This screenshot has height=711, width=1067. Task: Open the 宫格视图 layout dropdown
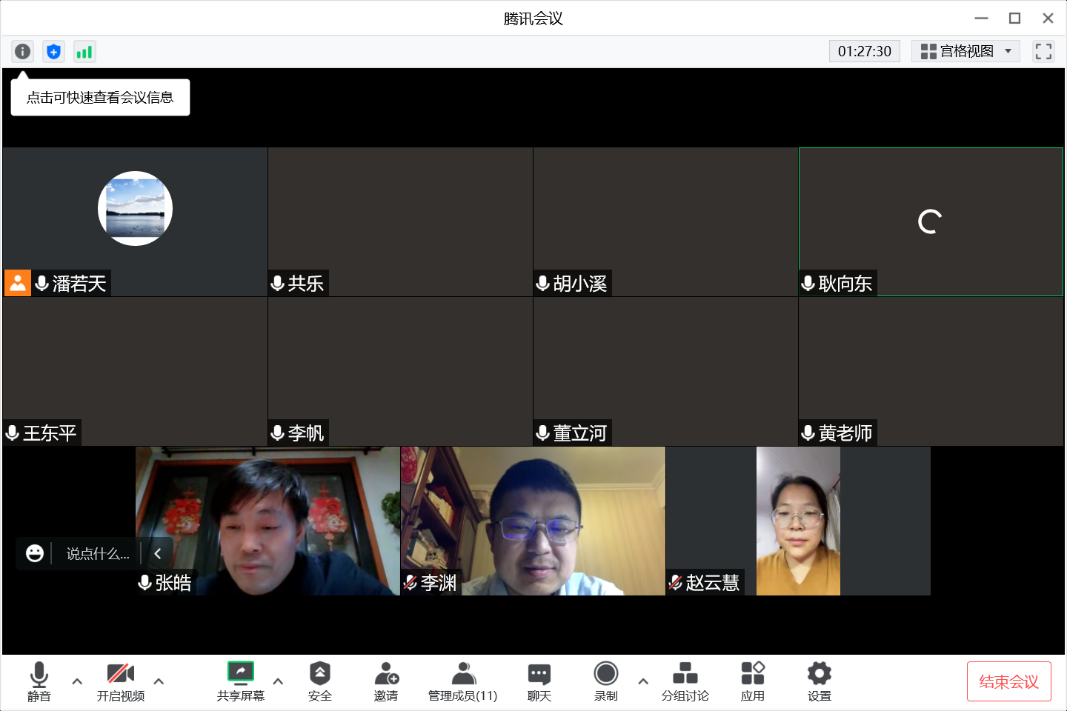coord(965,51)
